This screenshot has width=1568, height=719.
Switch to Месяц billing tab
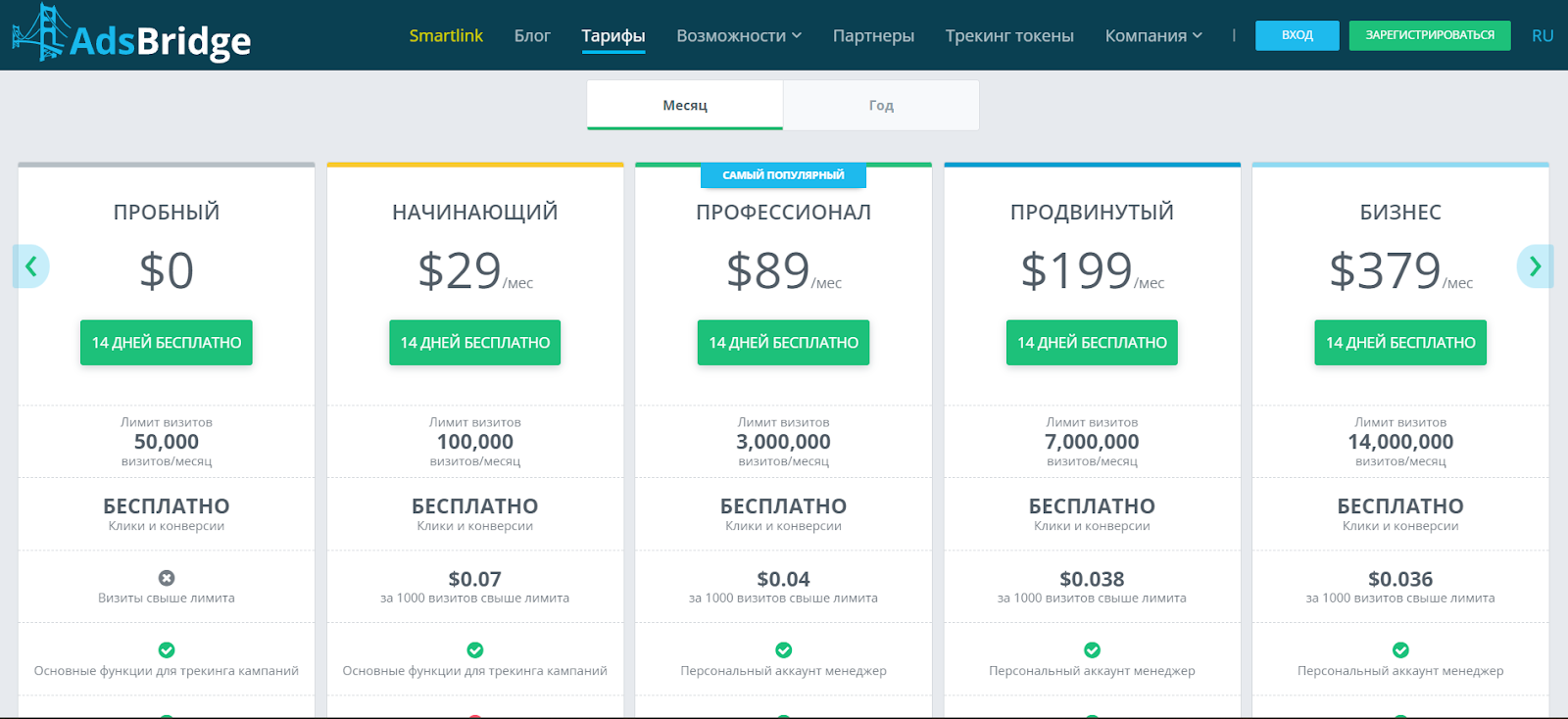tap(685, 105)
